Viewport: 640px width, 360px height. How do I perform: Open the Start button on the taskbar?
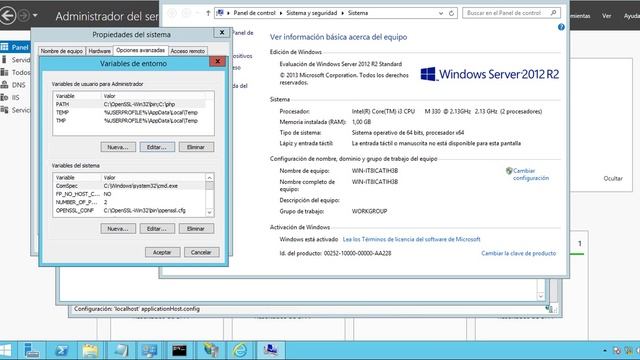pos(6,350)
